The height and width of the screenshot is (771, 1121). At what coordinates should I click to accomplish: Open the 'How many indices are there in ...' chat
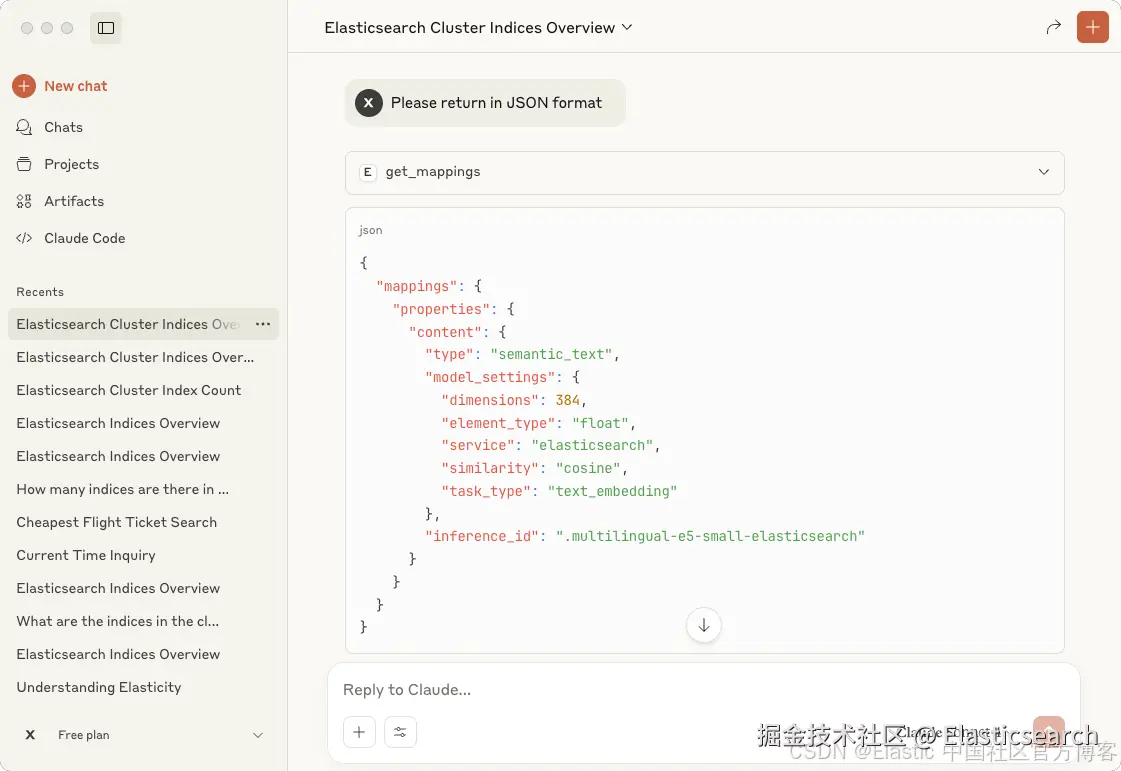123,489
